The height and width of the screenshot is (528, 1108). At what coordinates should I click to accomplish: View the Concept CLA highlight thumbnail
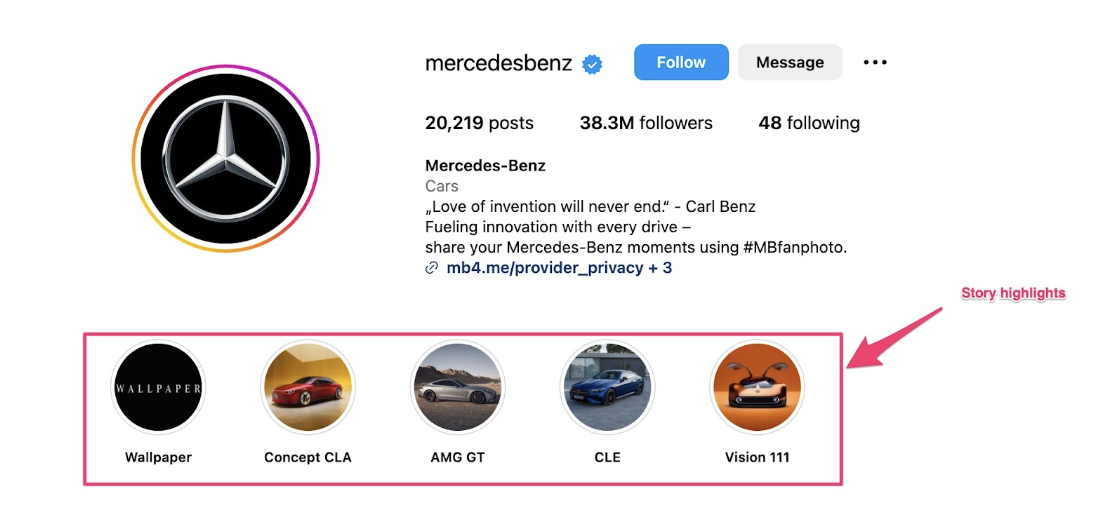coord(307,388)
